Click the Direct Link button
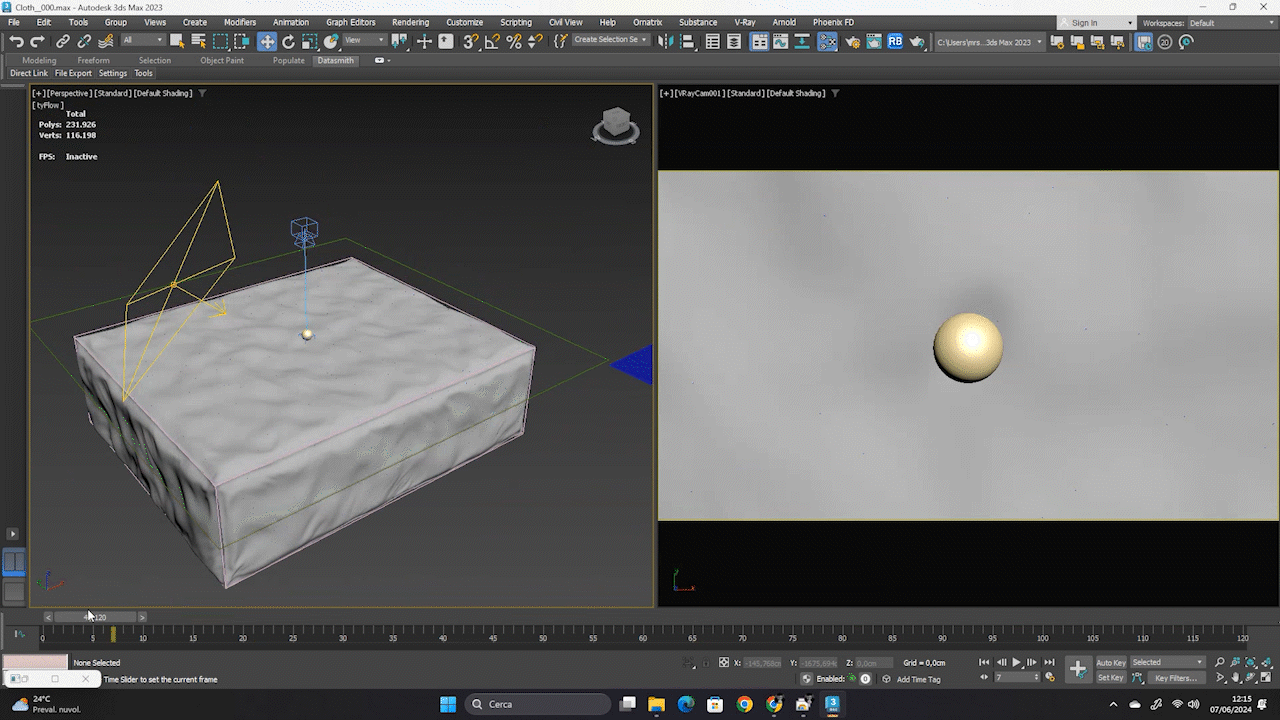Screen dimensions: 1280x720 click(29, 73)
